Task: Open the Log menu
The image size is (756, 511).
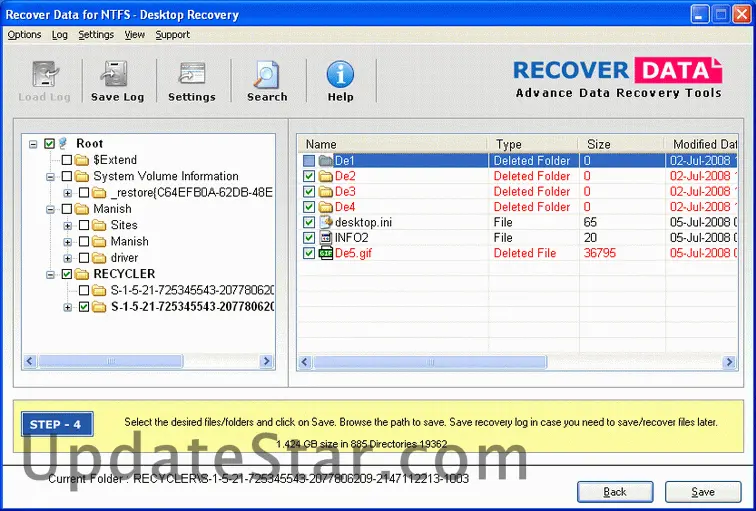Action: [x=60, y=35]
